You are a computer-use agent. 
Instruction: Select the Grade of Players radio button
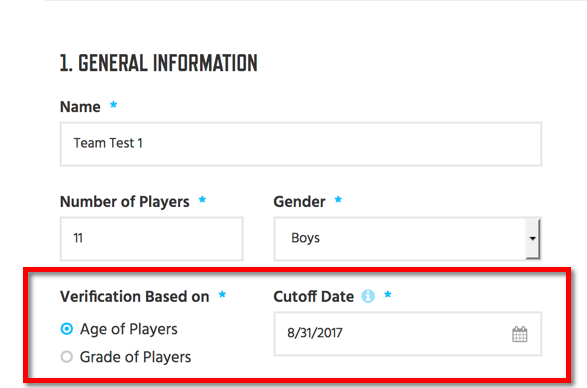point(67,357)
